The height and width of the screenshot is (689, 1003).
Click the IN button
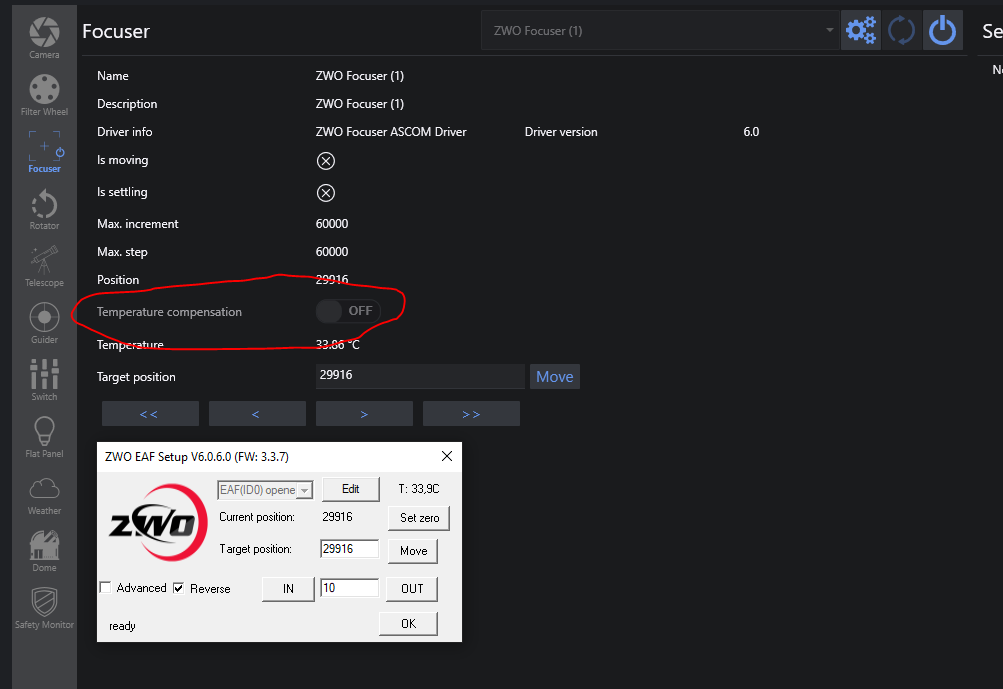pos(288,589)
